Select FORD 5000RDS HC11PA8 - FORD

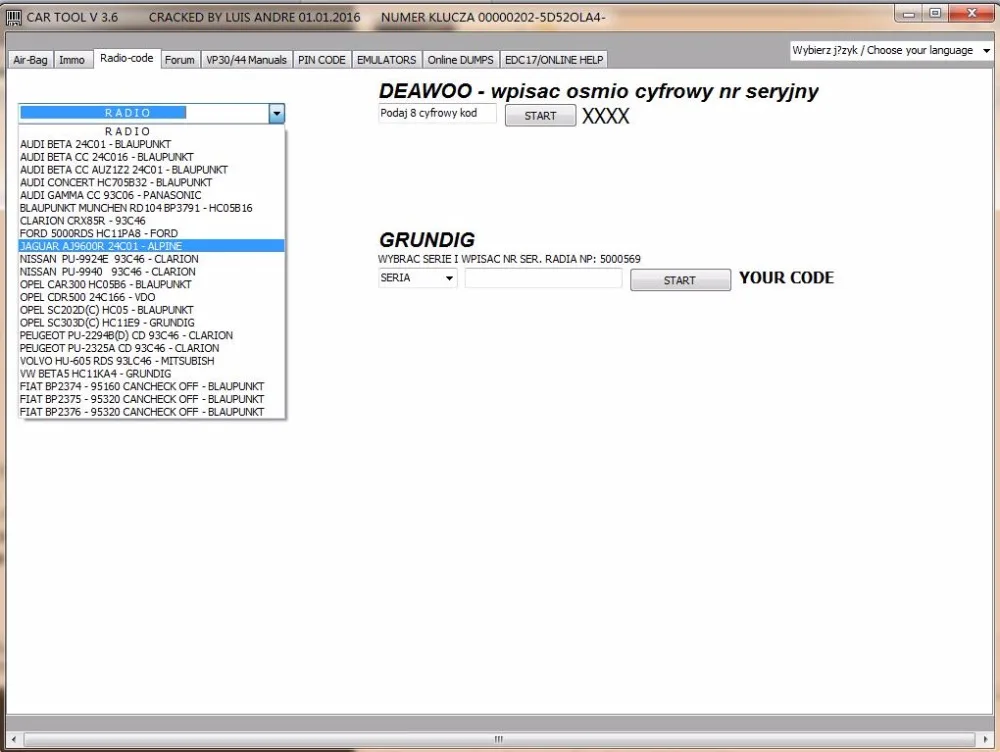(x=152, y=233)
